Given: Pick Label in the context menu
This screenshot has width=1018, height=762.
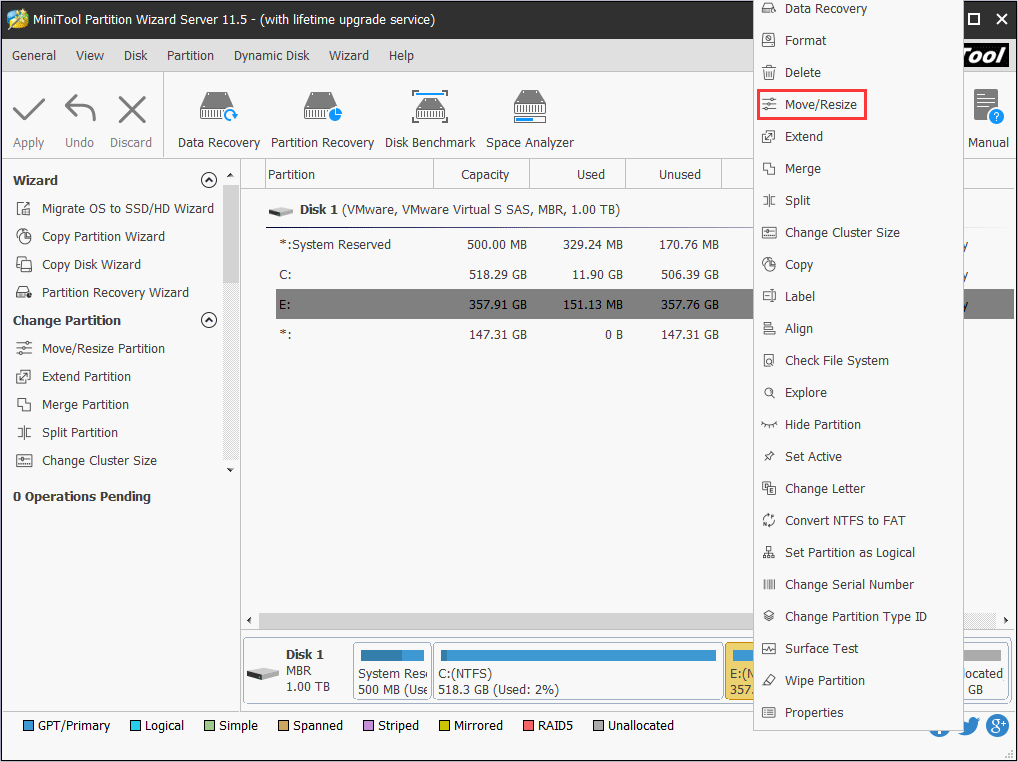Looking at the screenshot, I should click(858, 297).
